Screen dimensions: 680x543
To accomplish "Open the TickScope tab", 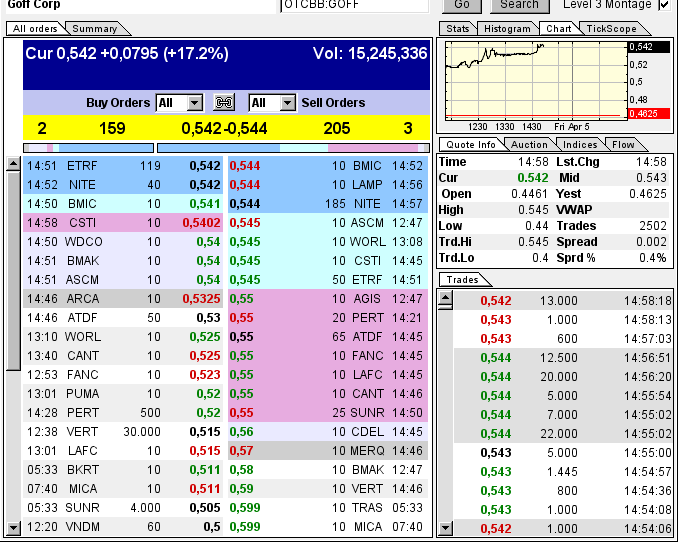I will (611, 29).
